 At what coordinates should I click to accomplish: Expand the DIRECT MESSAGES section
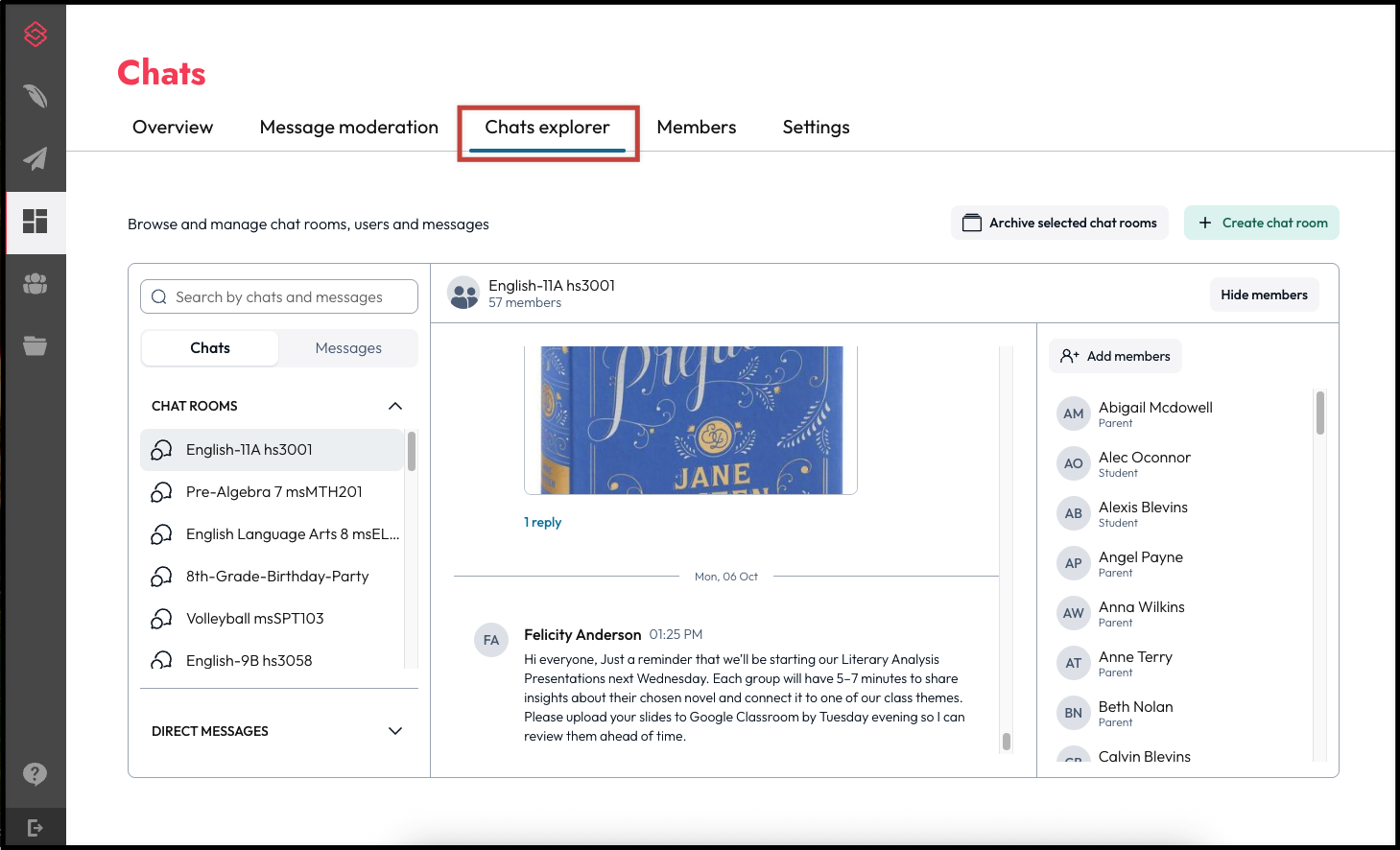click(395, 731)
